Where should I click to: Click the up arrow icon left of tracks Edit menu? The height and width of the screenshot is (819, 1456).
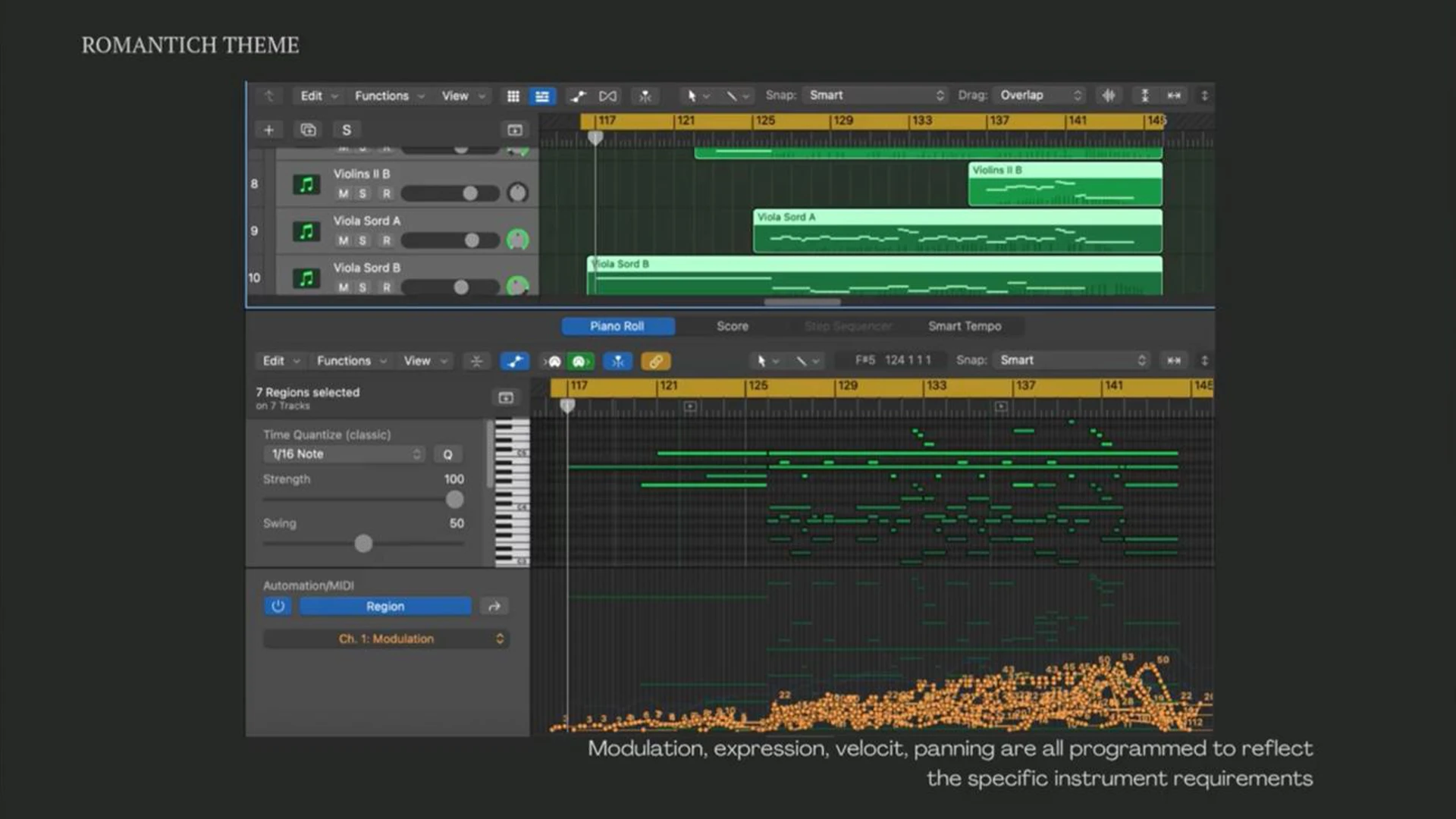[x=268, y=96]
